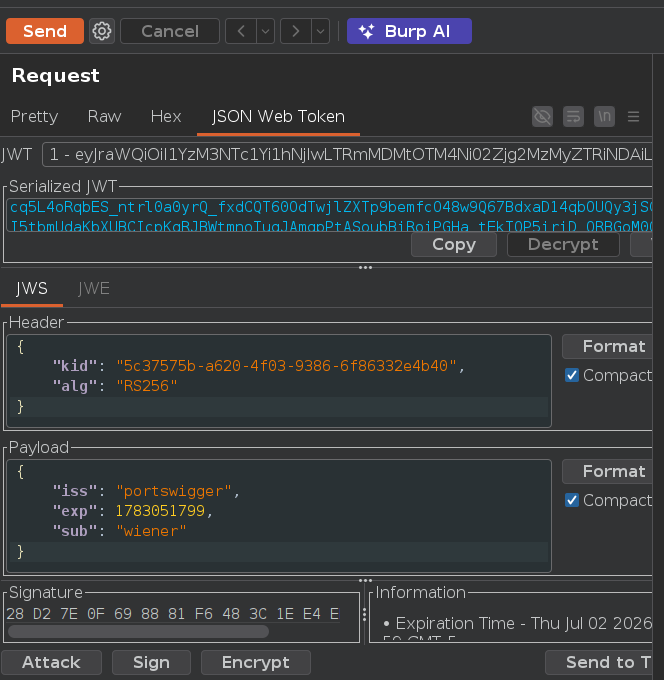Click the Signature hex bytes
This screenshot has width=664, height=680.
coord(173,614)
